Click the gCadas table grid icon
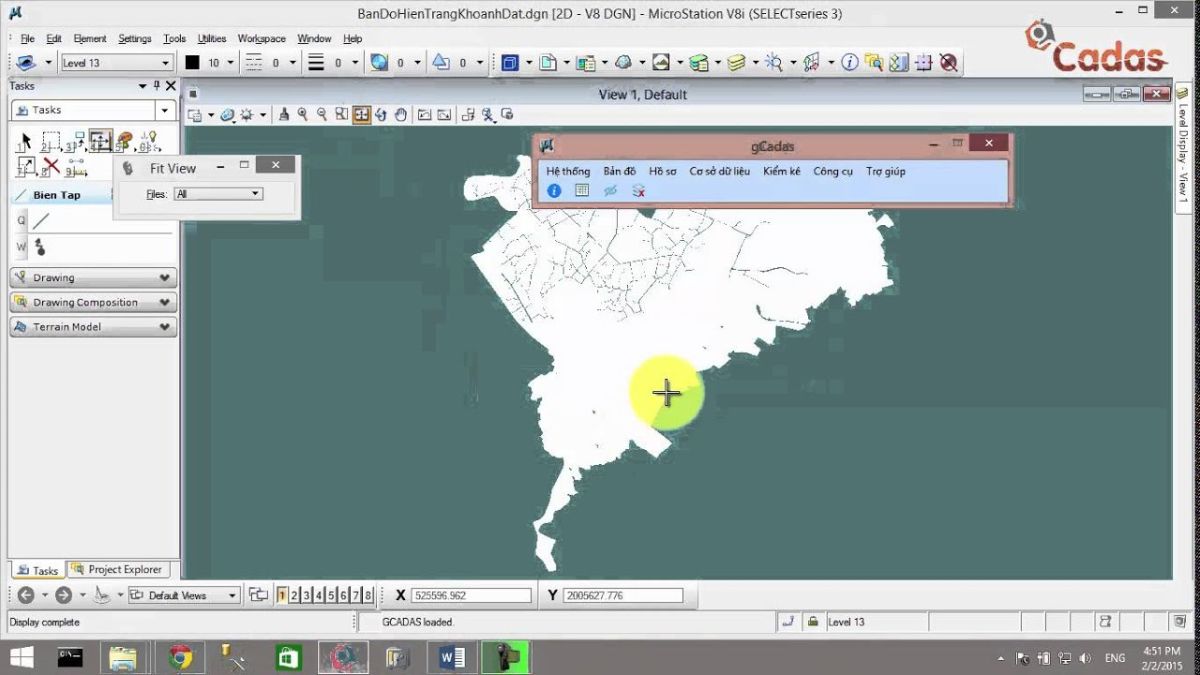The image size is (1200, 675). 582,190
